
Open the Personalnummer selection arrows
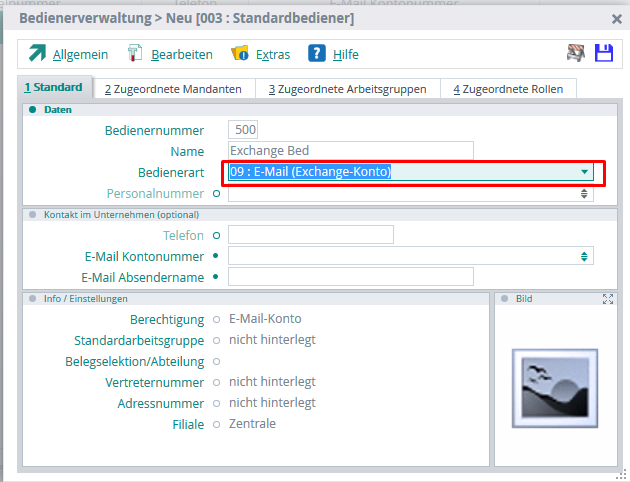(x=584, y=194)
